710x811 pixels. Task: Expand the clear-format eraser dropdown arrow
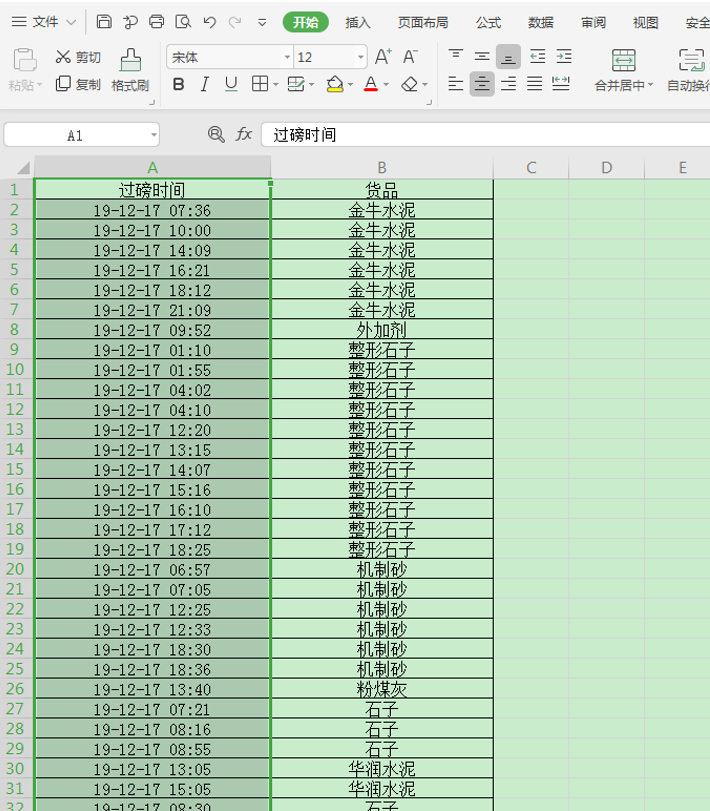[425, 85]
